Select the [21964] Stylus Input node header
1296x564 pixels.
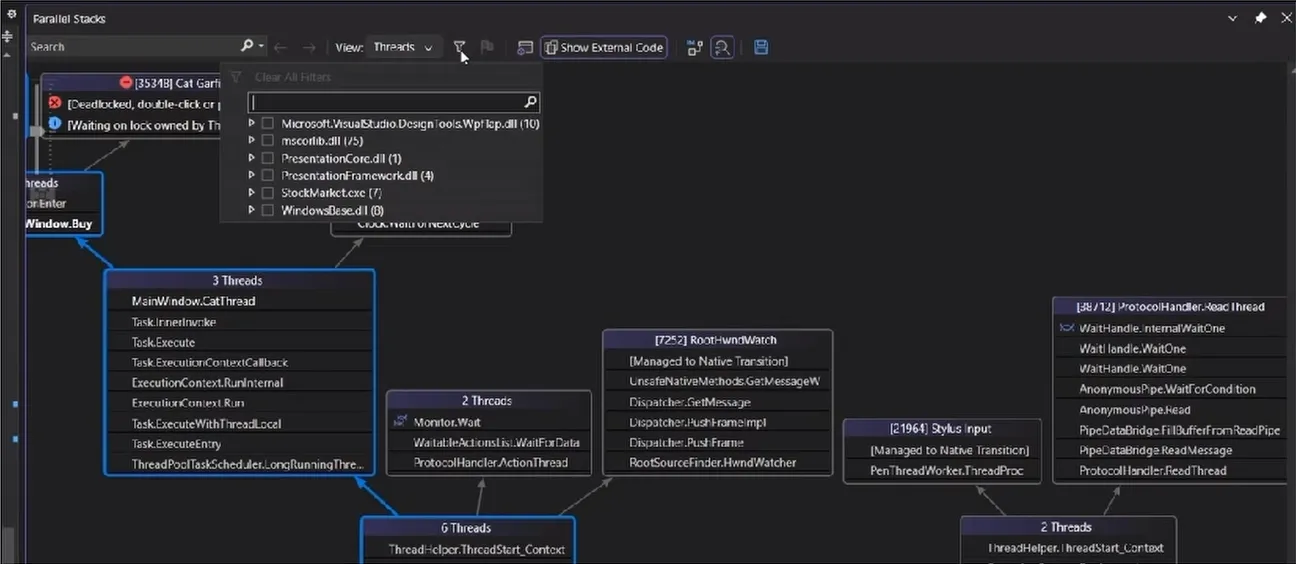(944, 428)
